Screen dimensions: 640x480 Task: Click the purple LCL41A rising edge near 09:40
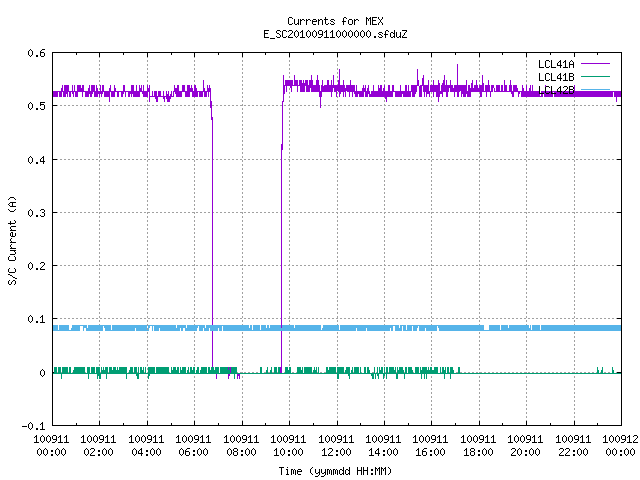pyautogui.click(x=282, y=237)
